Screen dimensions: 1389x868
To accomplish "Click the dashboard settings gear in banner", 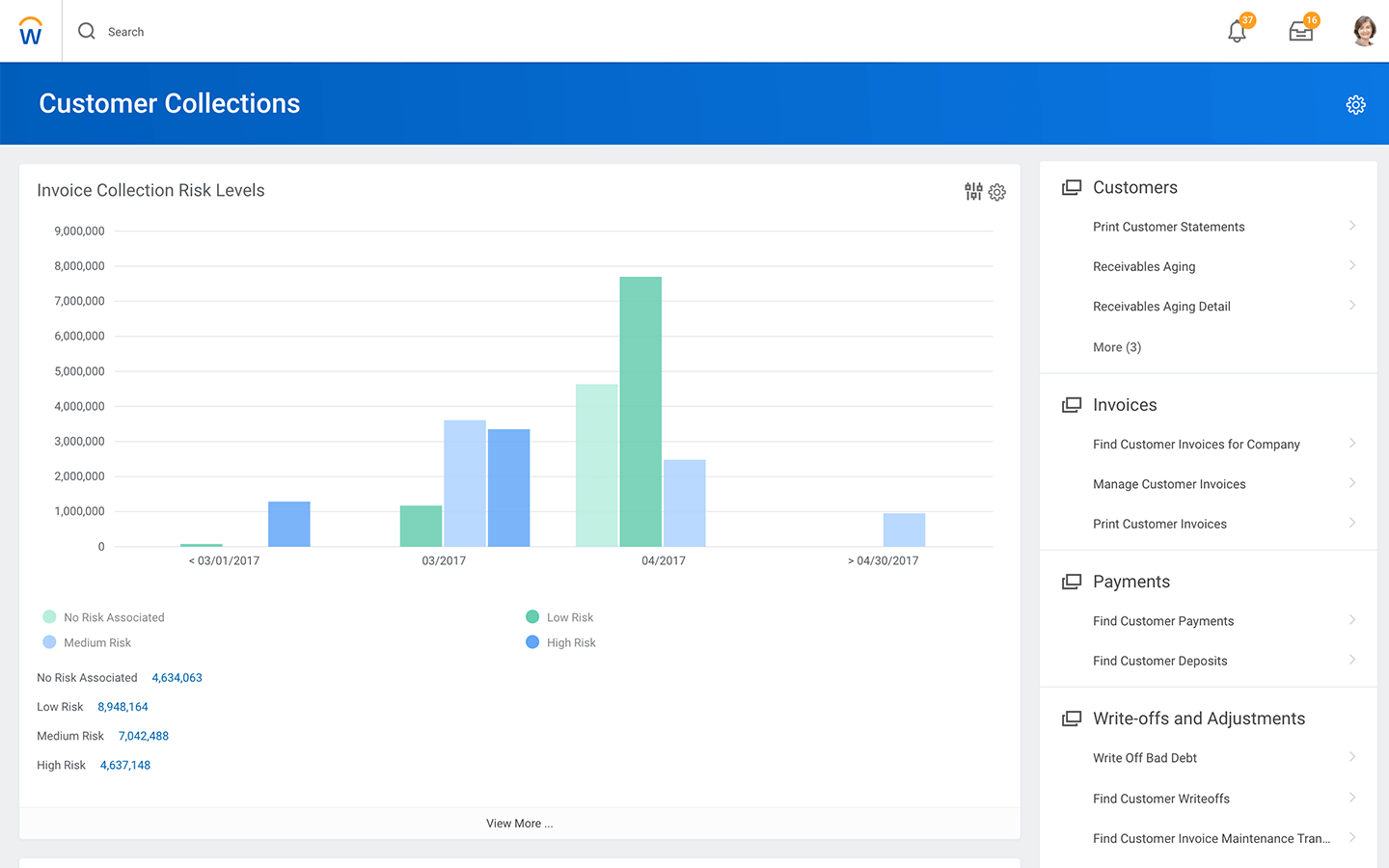I will coord(1355,105).
